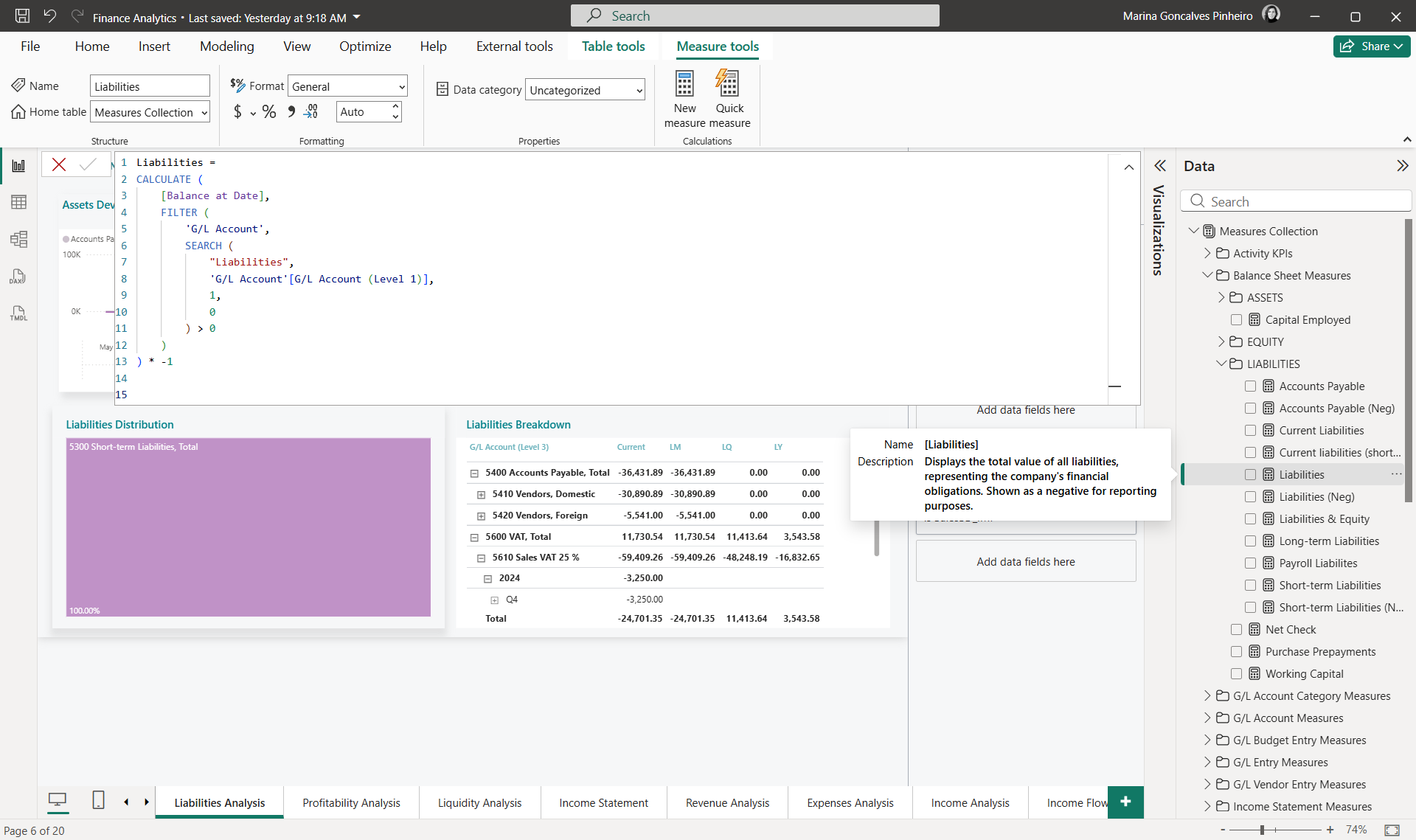Tick the Net Check checkbox
The width and height of the screenshot is (1416, 840).
click(x=1237, y=630)
